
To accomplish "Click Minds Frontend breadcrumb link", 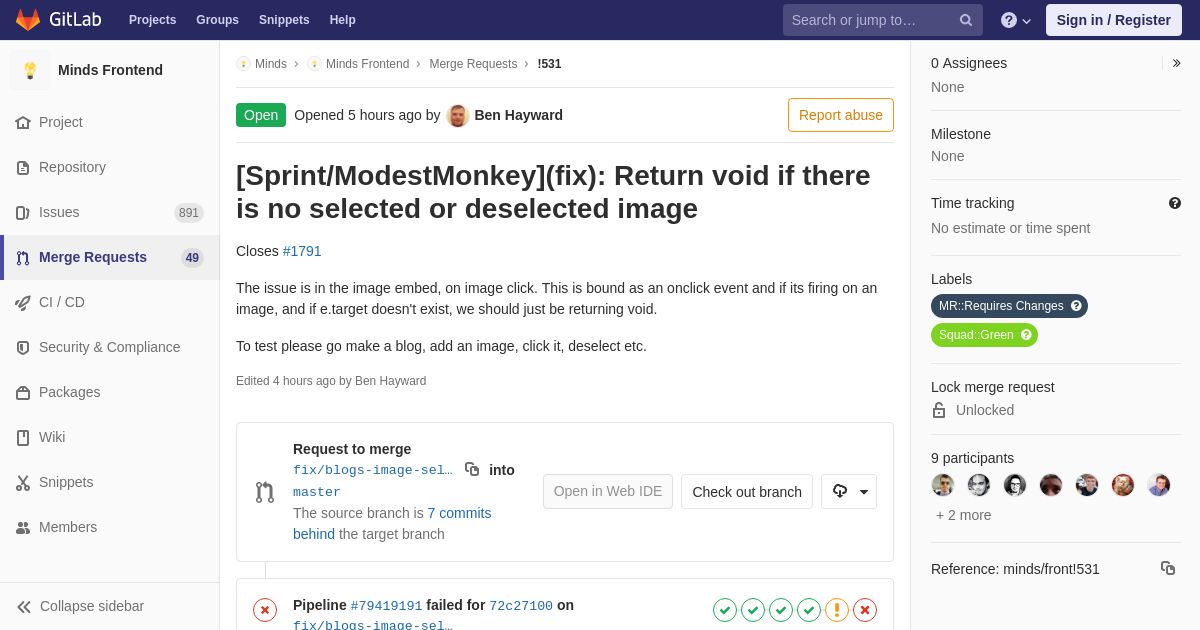I will 367,64.
